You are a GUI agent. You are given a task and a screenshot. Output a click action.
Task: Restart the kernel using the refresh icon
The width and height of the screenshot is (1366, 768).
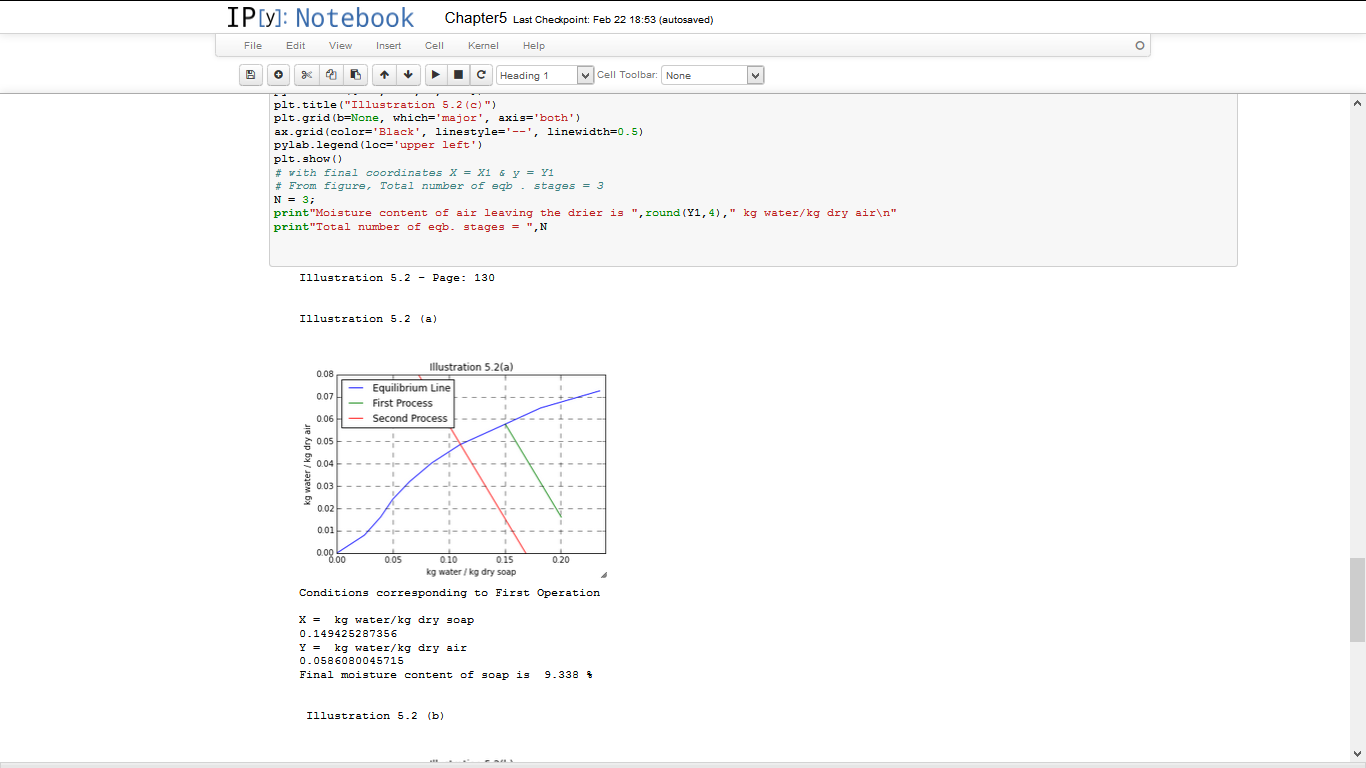[481, 75]
